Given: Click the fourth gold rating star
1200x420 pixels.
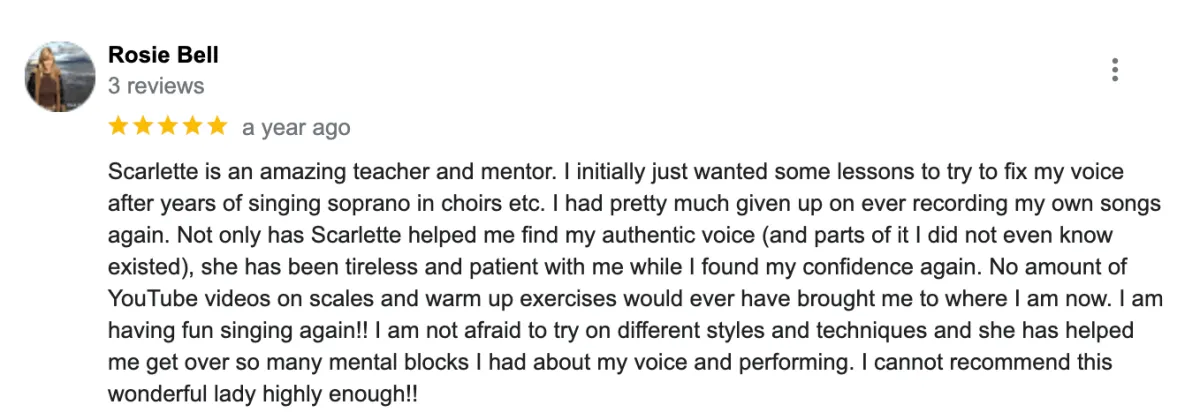Looking at the screenshot, I should (193, 127).
